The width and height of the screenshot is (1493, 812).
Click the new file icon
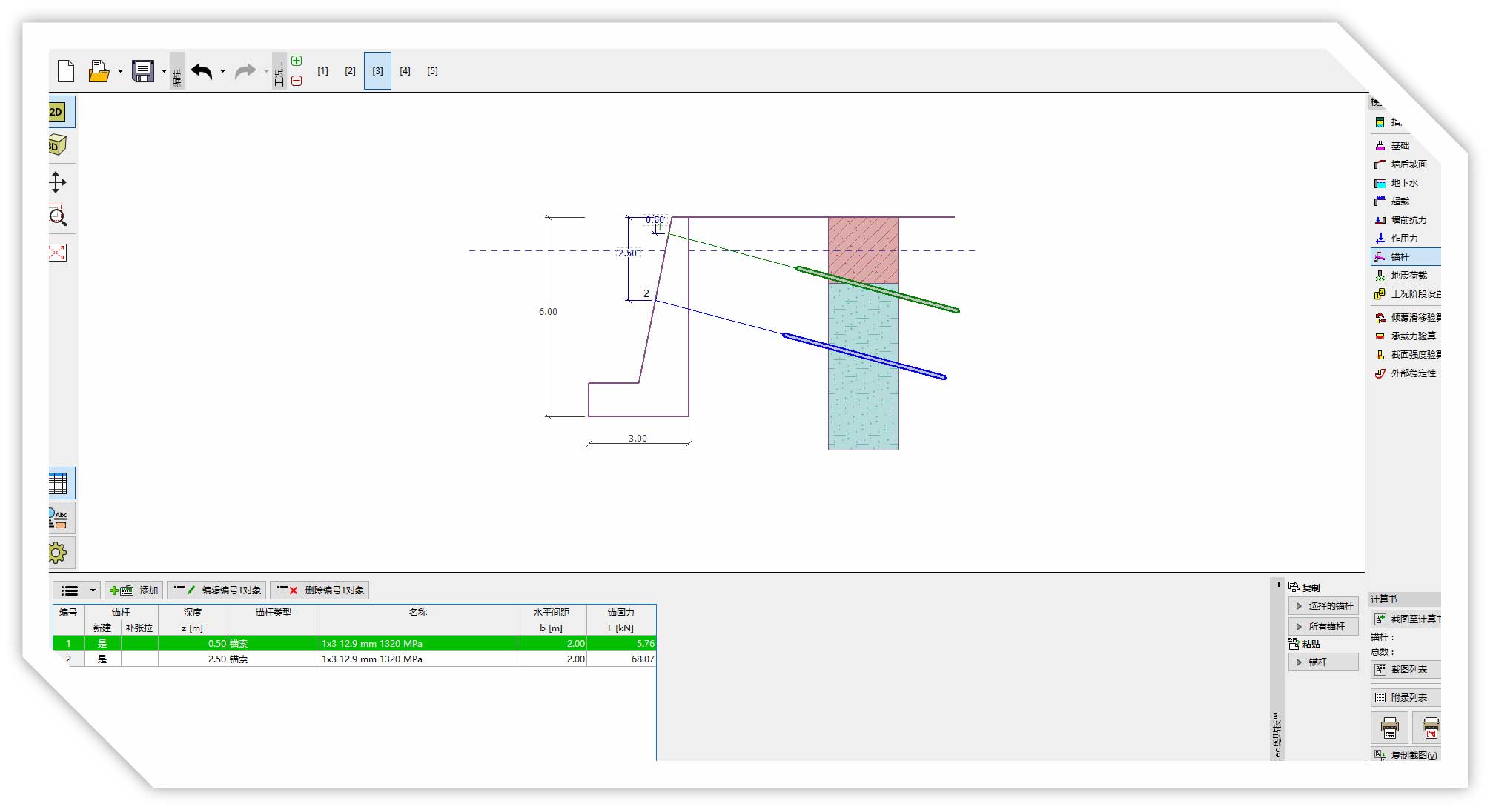coord(66,71)
